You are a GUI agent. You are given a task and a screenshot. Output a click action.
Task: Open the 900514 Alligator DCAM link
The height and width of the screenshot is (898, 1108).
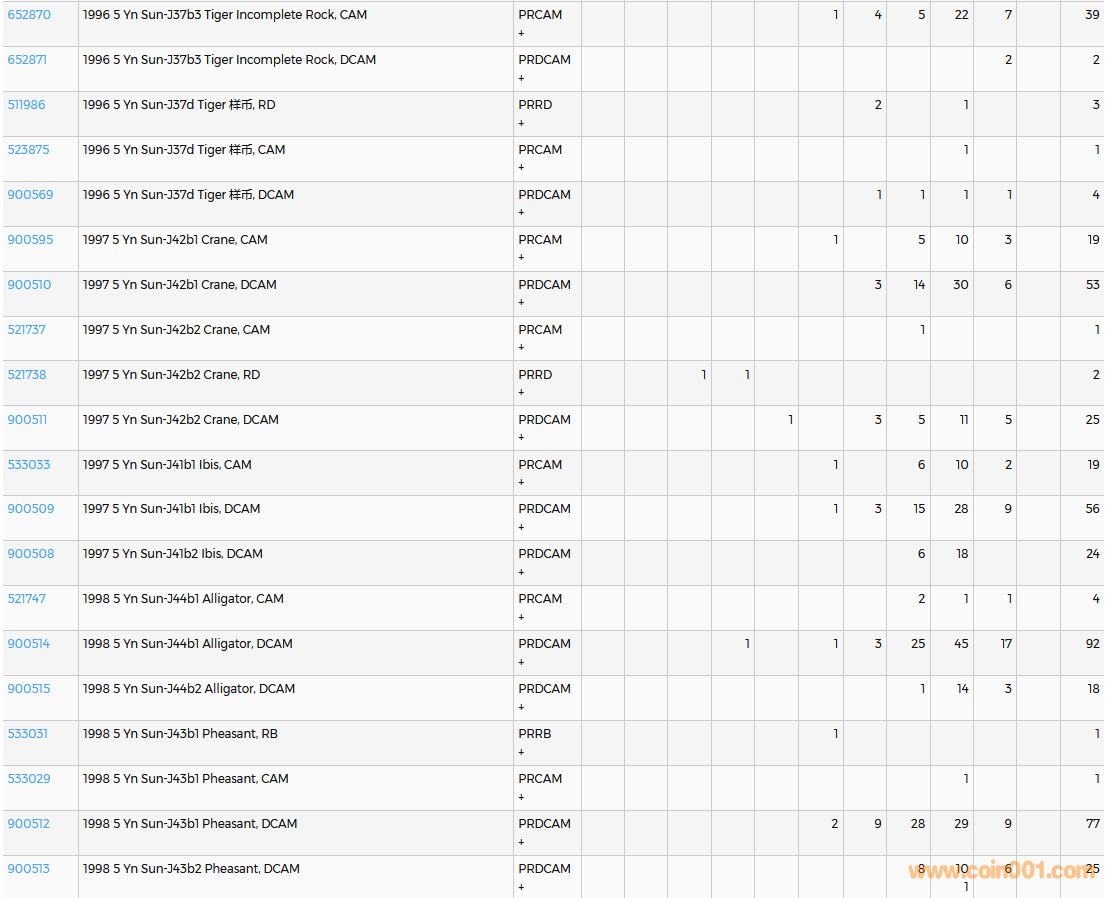[x=28, y=644]
